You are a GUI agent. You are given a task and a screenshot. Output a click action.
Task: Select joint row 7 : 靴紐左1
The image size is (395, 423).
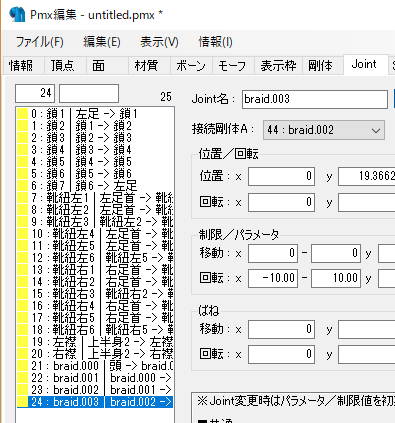[x=95, y=198]
